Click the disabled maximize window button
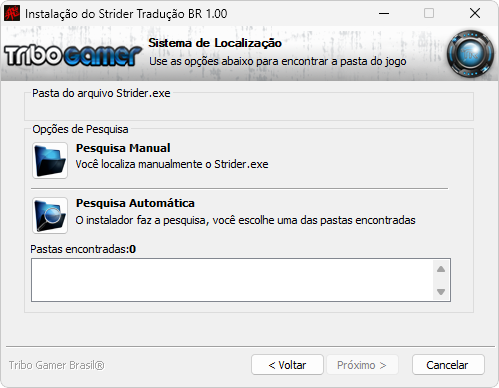 (x=429, y=13)
